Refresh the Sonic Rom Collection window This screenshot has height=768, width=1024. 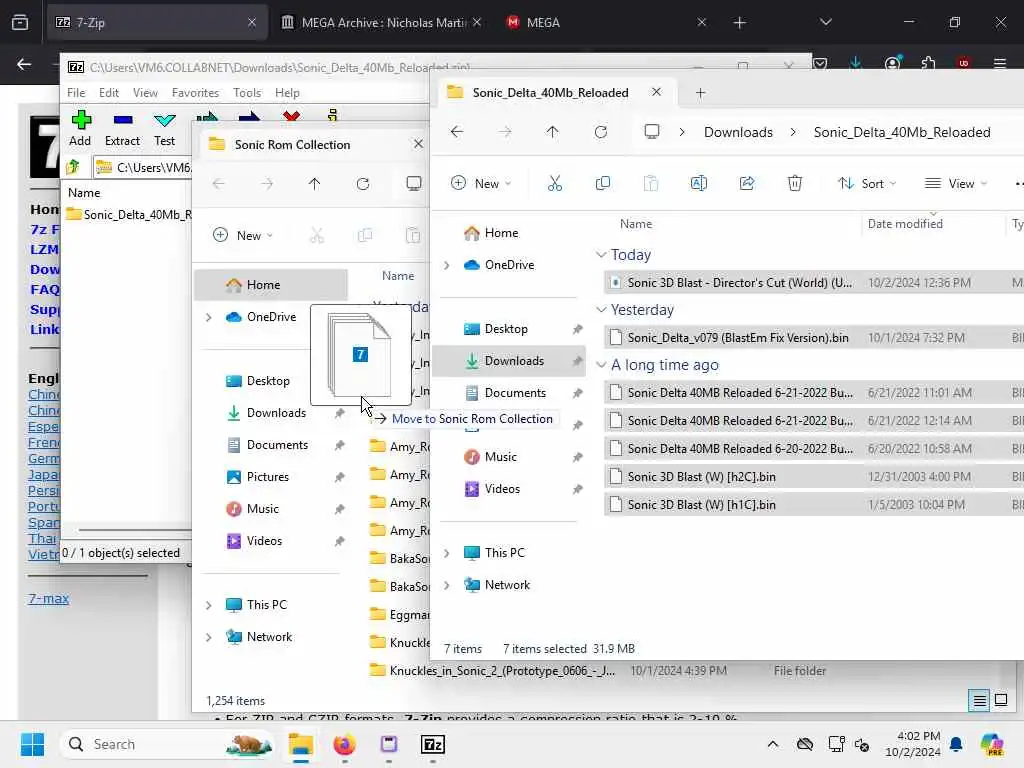(x=363, y=184)
